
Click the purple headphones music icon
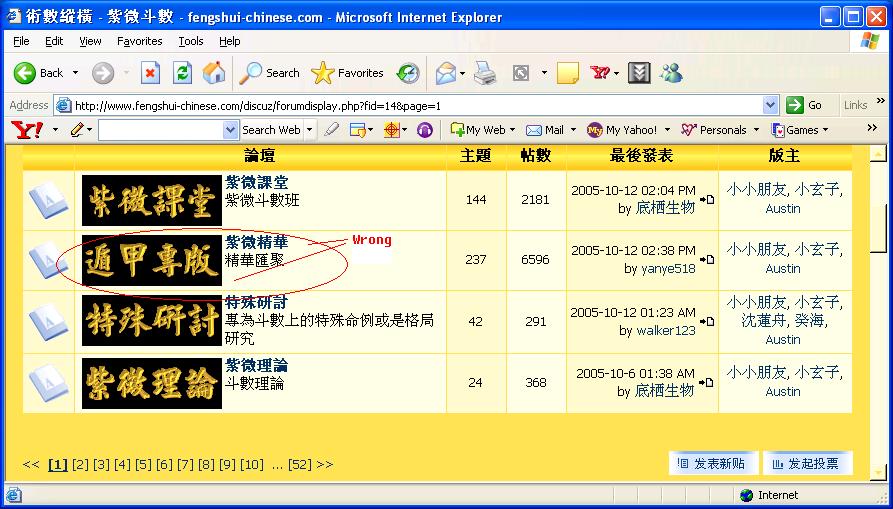(425, 130)
